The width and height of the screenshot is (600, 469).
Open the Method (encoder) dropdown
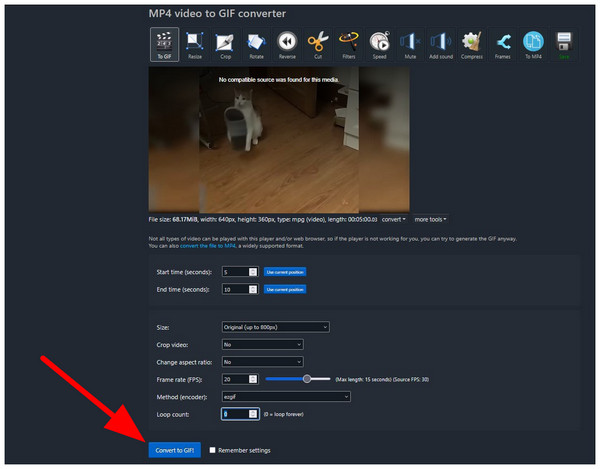(x=286, y=397)
